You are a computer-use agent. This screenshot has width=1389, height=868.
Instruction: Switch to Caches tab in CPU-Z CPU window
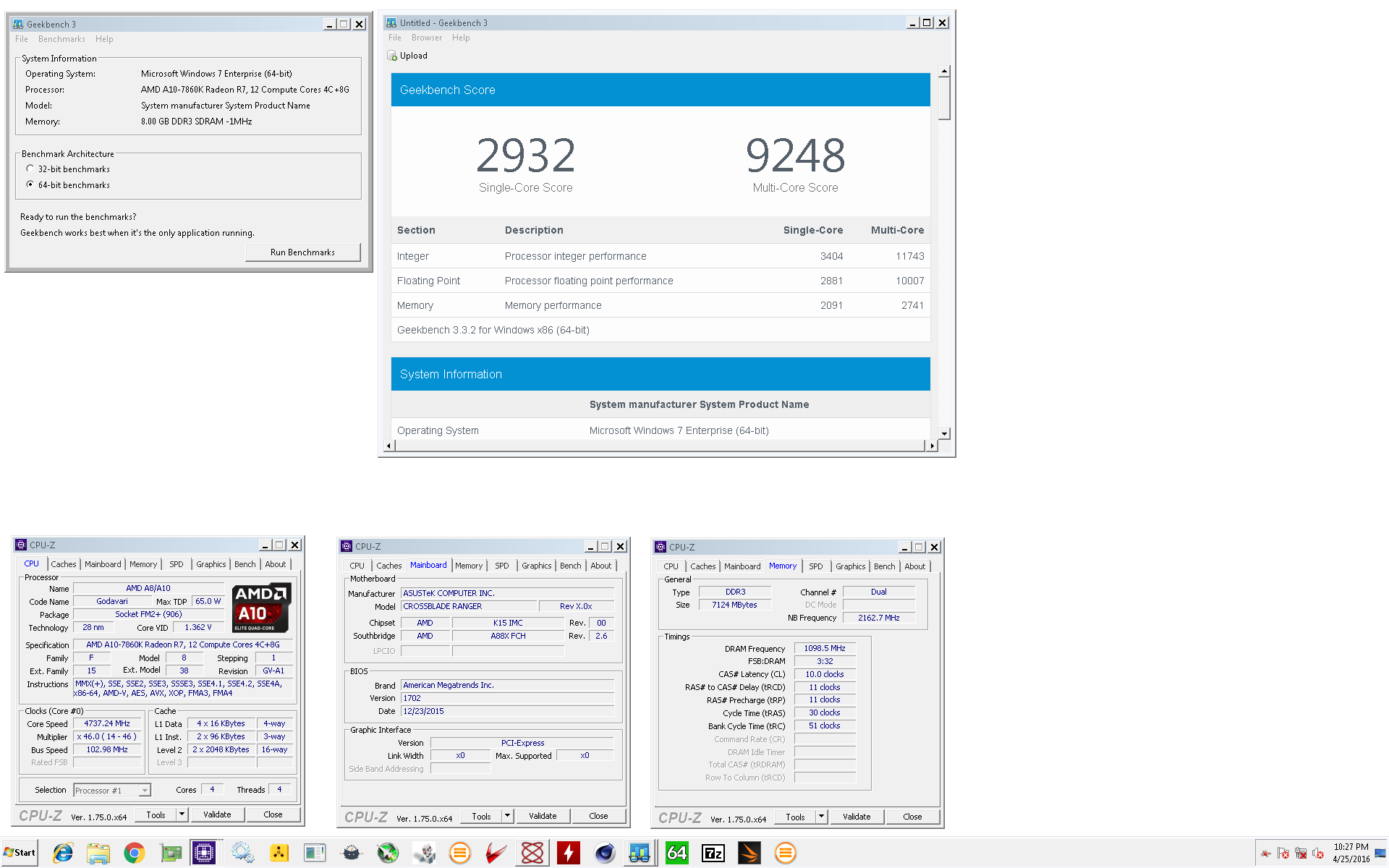[64, 564]
